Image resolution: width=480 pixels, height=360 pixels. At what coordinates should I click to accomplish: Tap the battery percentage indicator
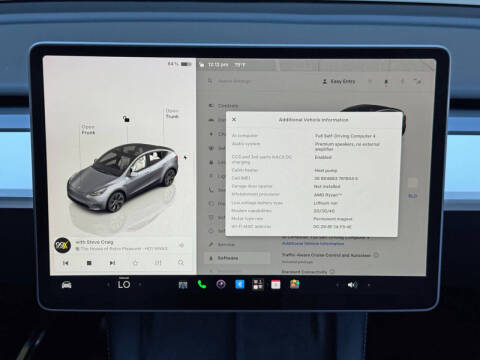[x=180, y=64]
